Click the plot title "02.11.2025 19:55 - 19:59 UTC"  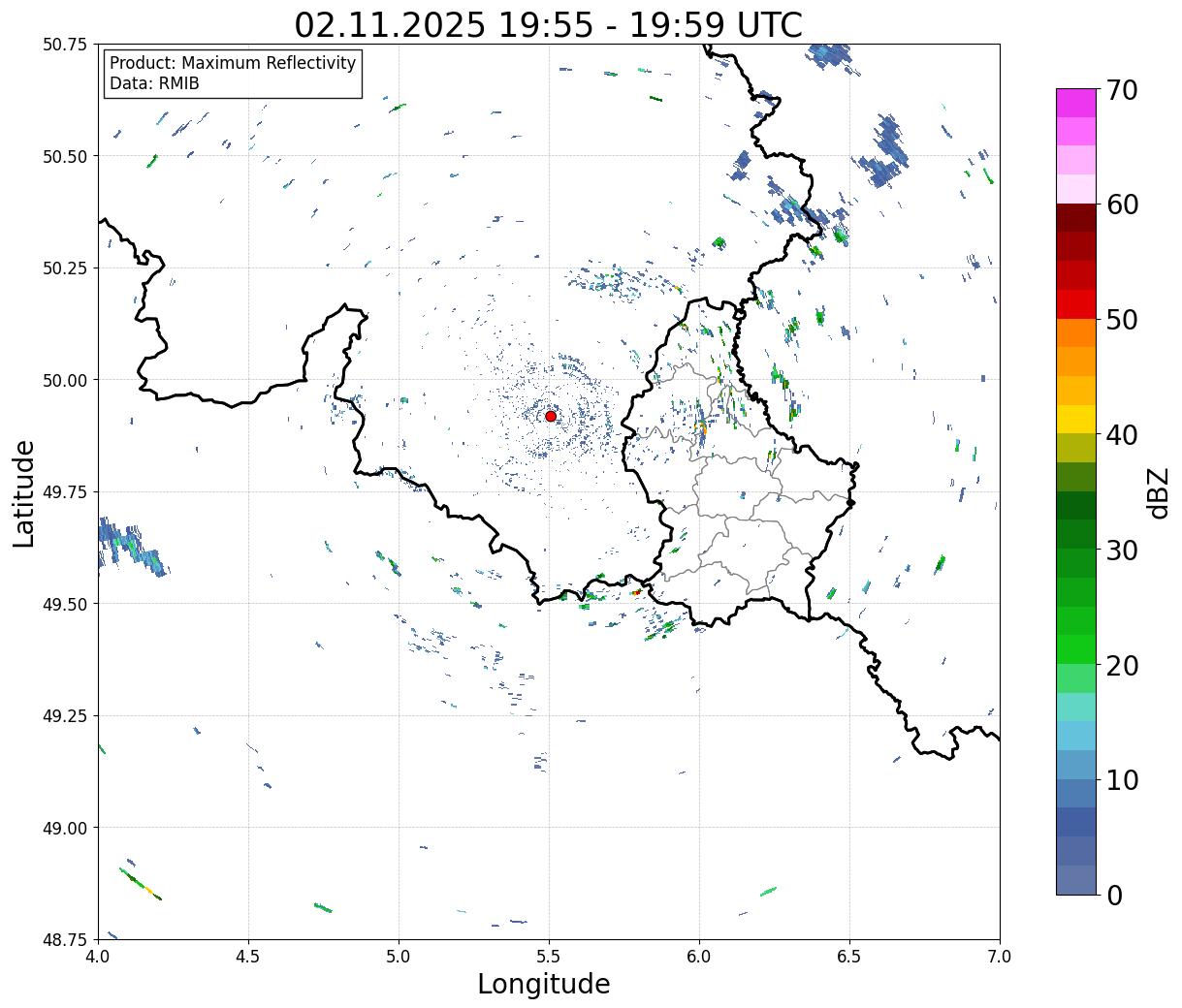point(548,24)
